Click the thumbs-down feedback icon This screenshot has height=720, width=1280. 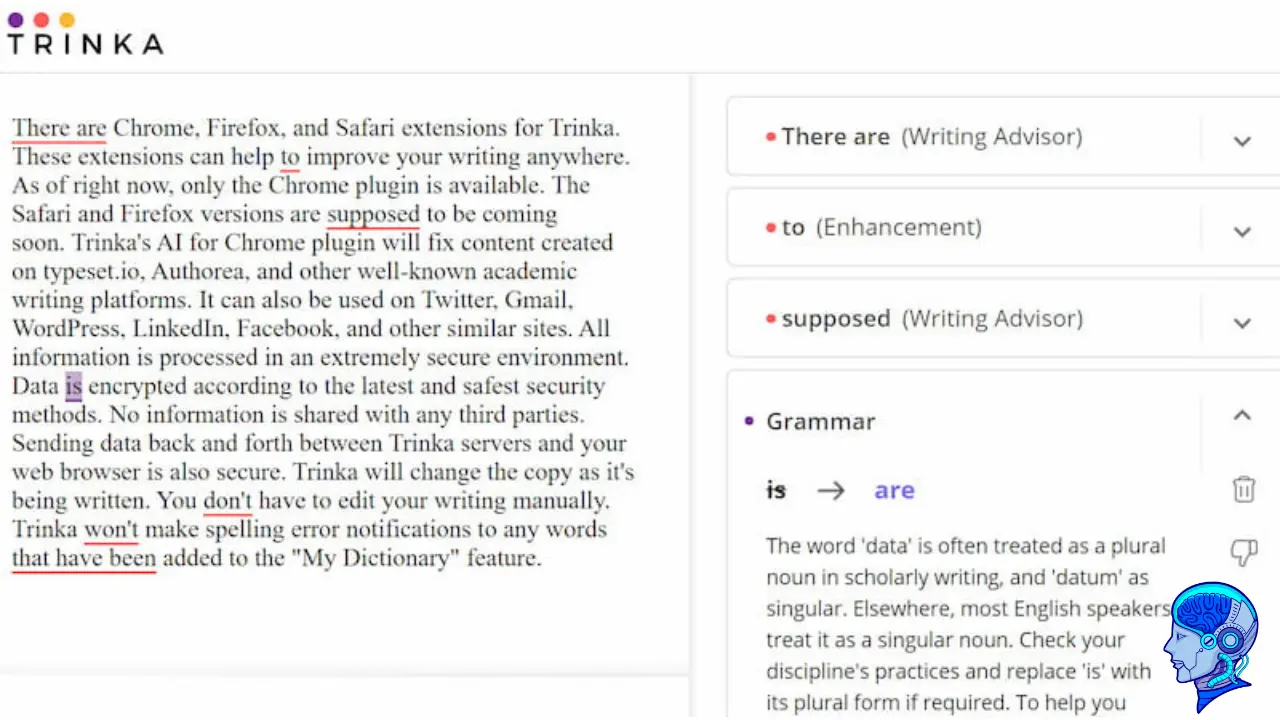click(x=1243, y=552)
